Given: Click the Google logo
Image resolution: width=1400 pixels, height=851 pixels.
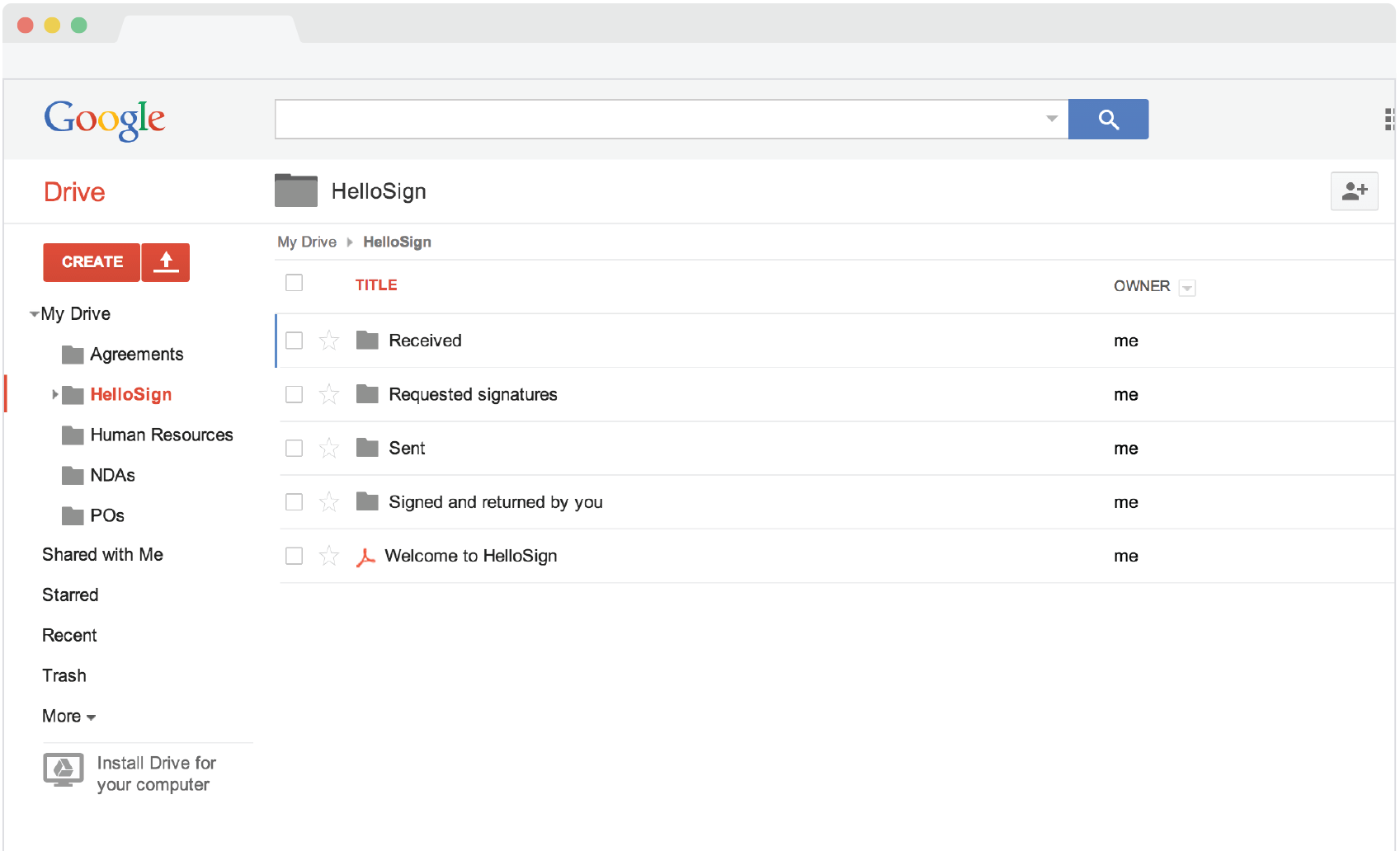Looking at the screenshot, I should 105,120.
